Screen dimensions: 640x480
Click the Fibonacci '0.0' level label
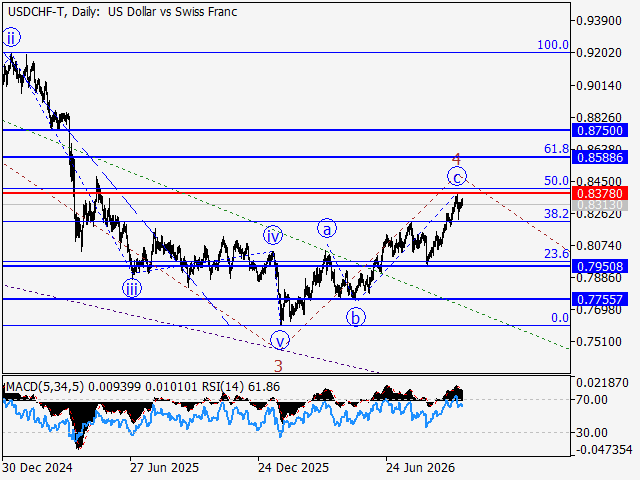pos(560,318)
